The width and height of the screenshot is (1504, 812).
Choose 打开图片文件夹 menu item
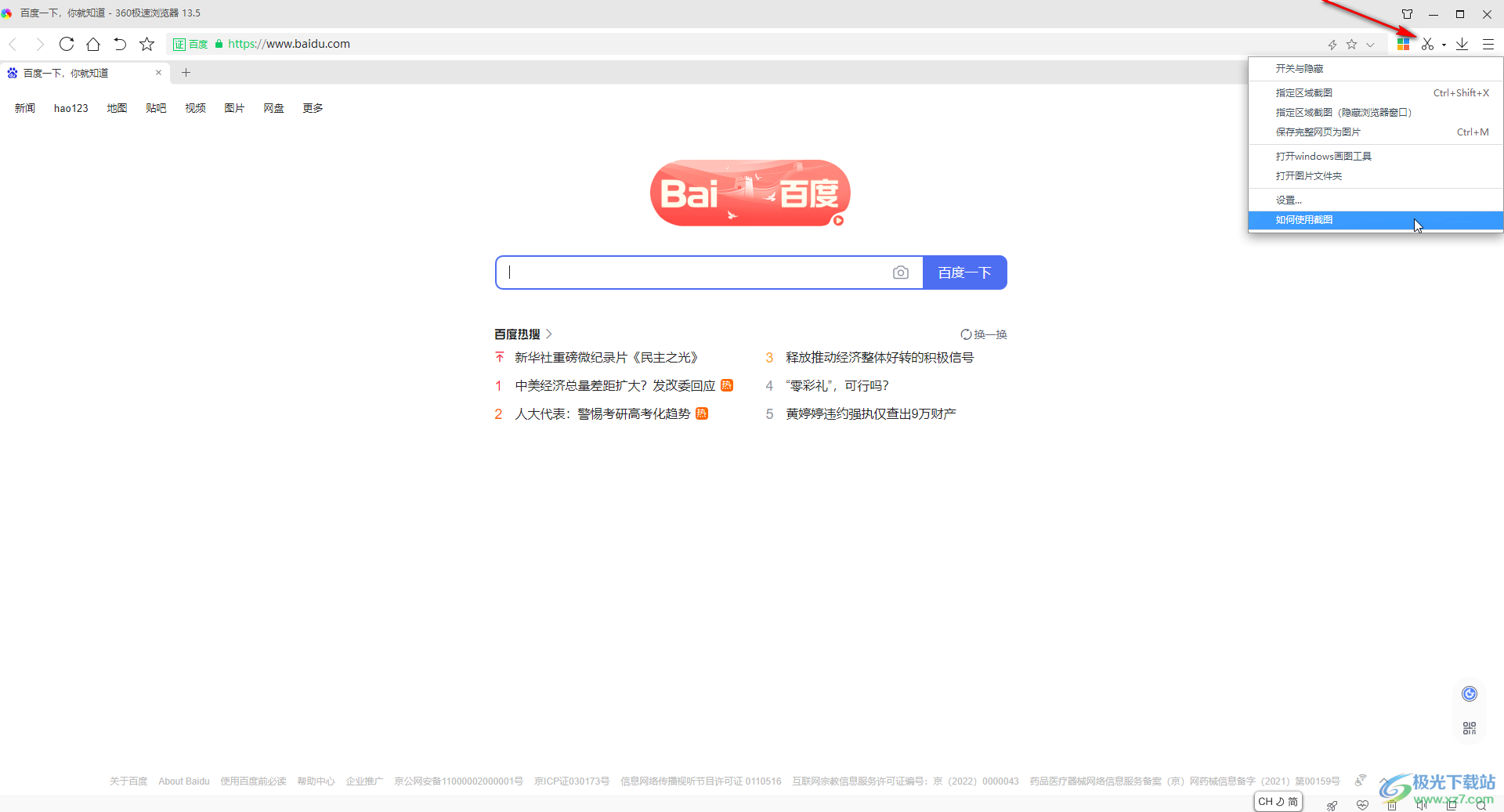[x=1376, y=175]
